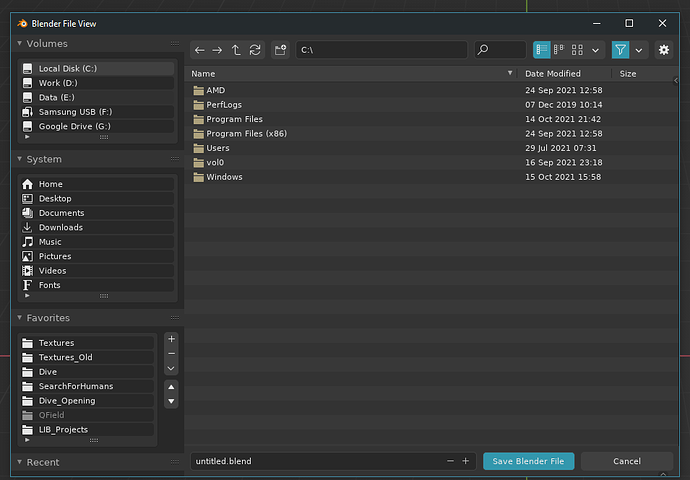Collapse the Favorites panel
Image resolution: width=690 pixels, height=480 pixels.
19,317
